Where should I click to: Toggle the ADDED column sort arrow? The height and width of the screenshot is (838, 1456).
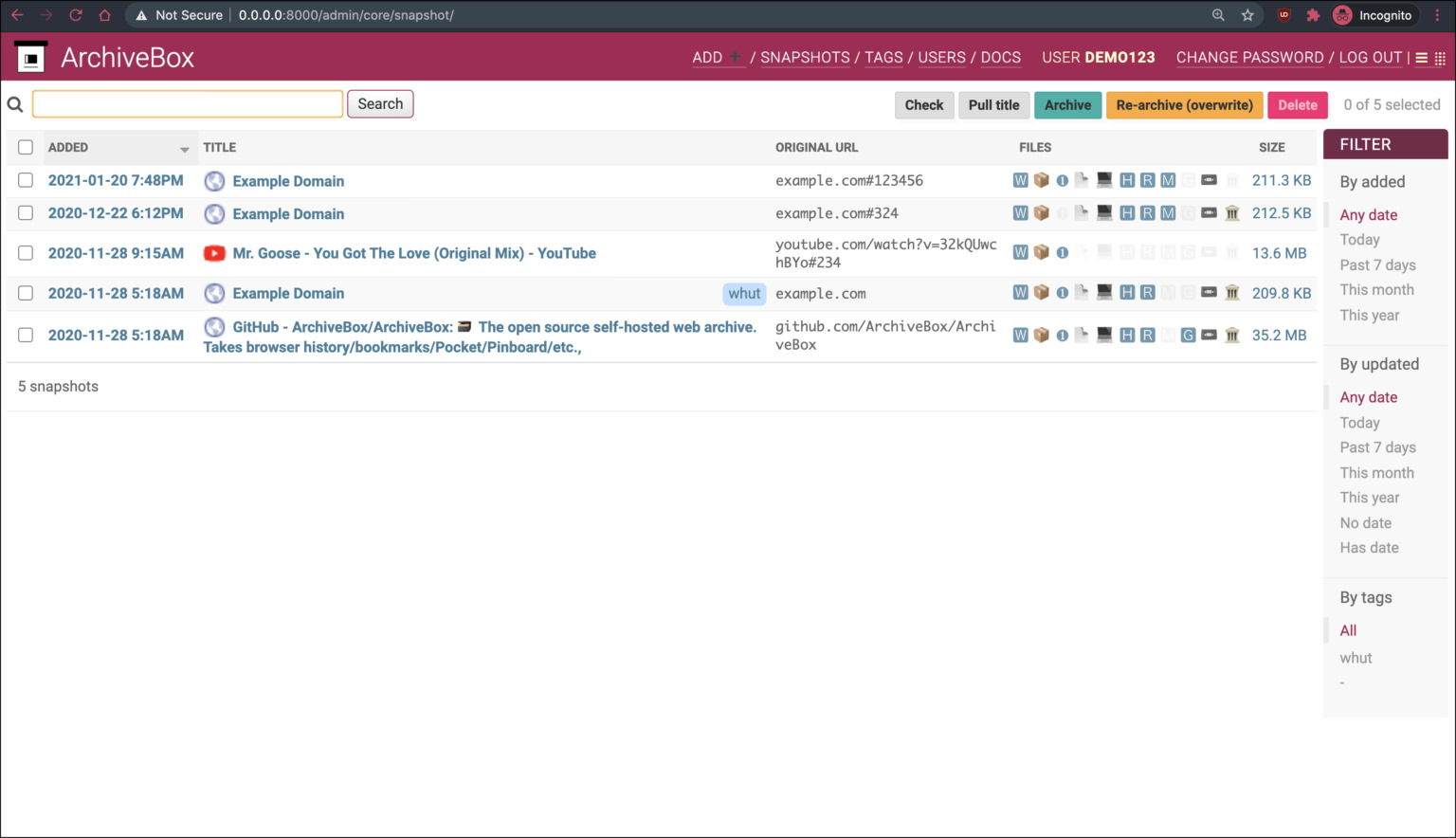pos(184,149)
